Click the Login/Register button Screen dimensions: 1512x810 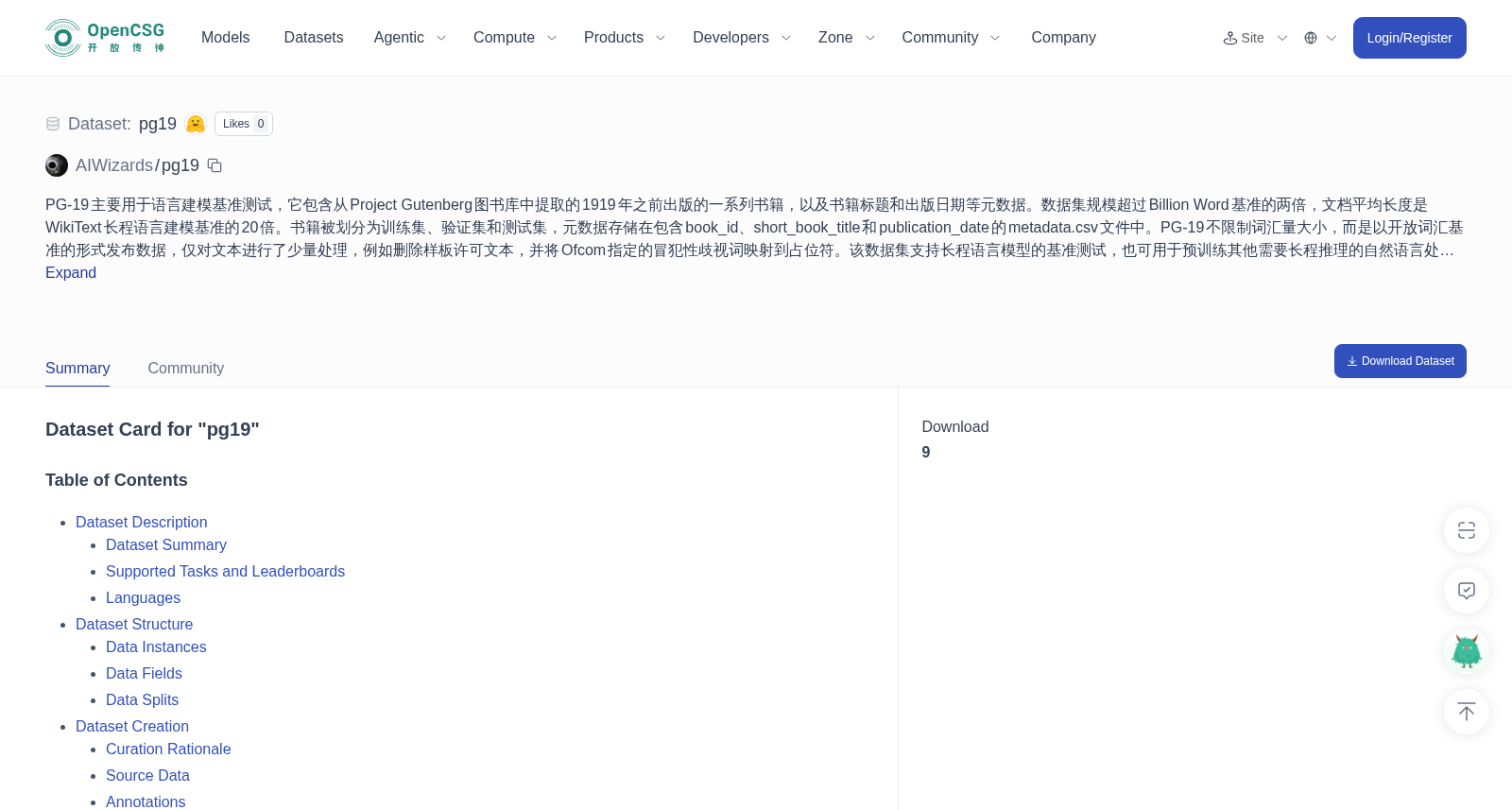1410,38
